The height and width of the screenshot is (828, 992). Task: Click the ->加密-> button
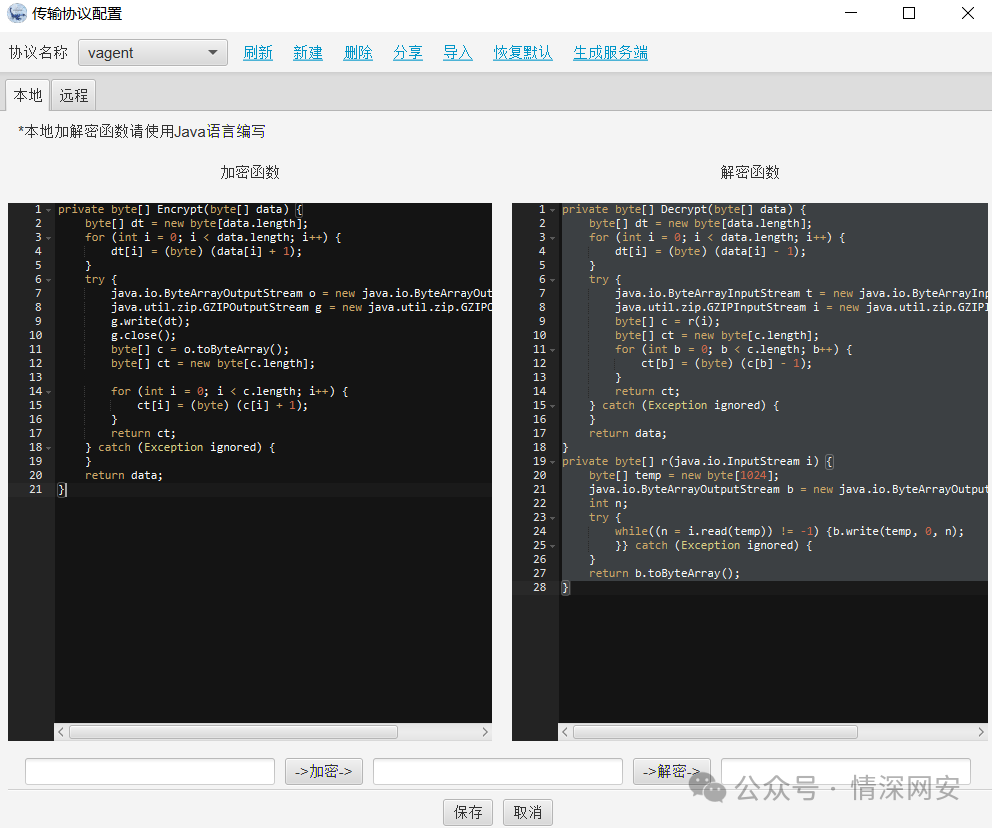[x=324, y=772]
